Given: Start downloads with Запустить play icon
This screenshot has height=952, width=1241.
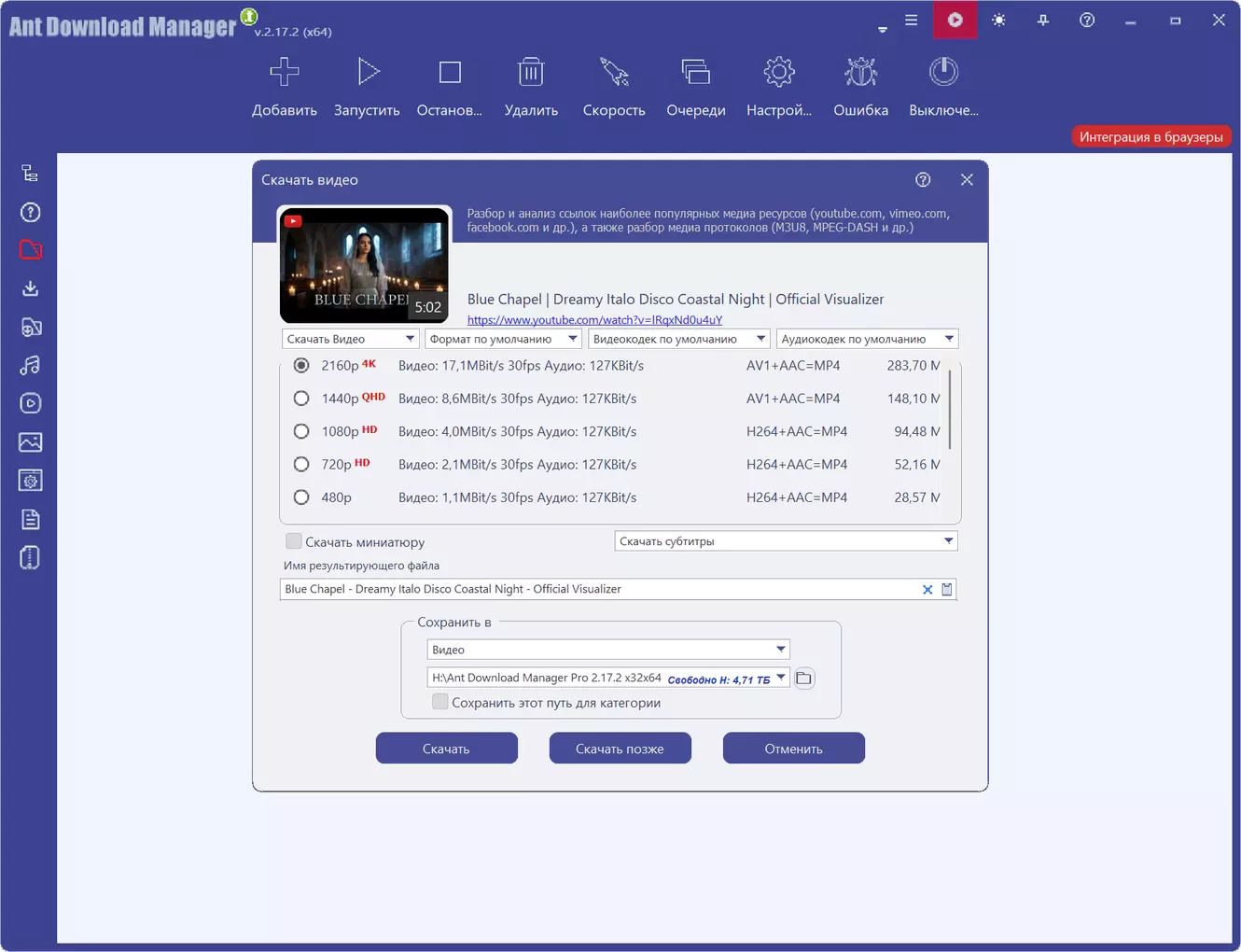Looking at the screenshot, I should click(368, 72).
